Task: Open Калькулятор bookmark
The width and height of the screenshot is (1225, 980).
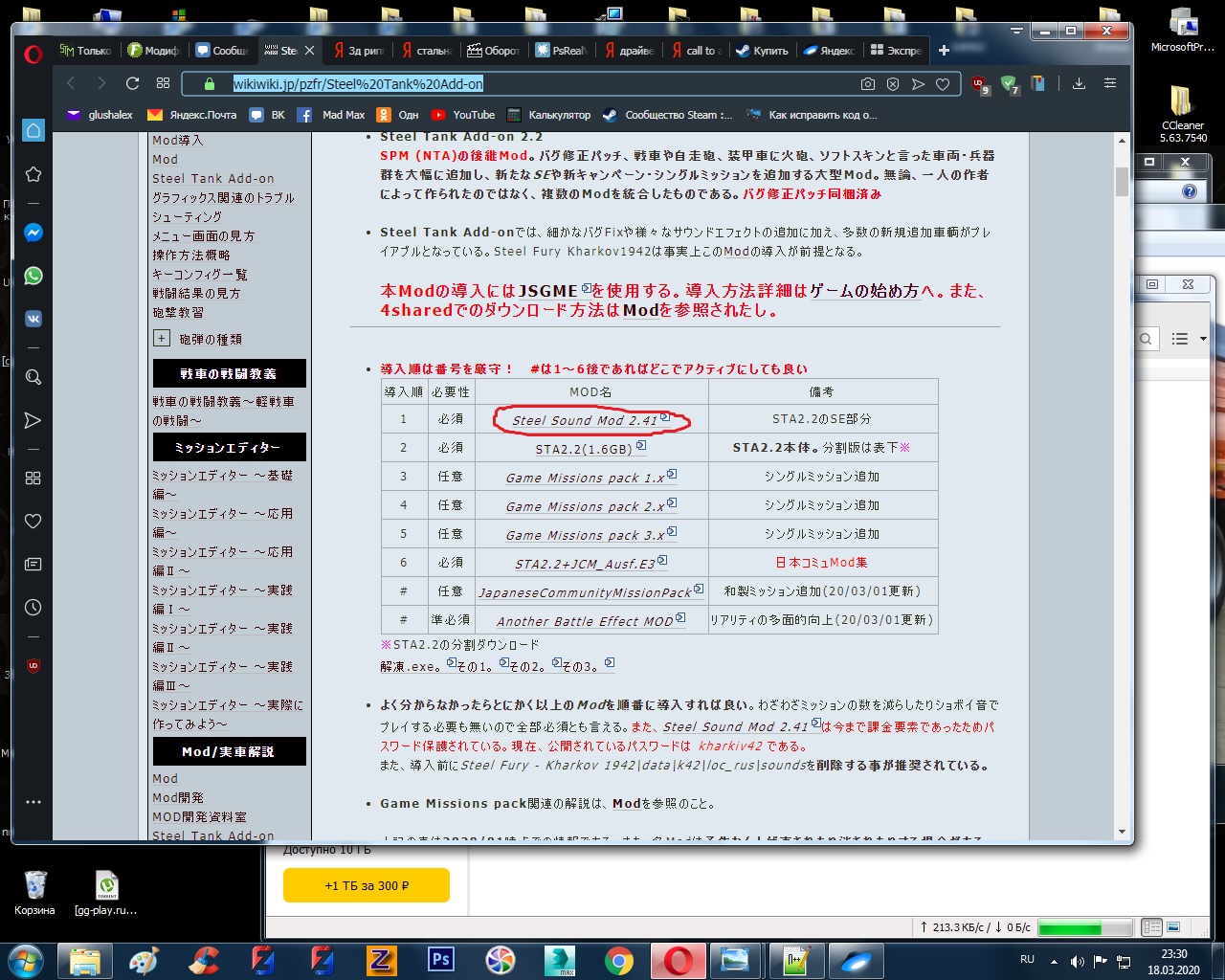Action: click(549, 115)
